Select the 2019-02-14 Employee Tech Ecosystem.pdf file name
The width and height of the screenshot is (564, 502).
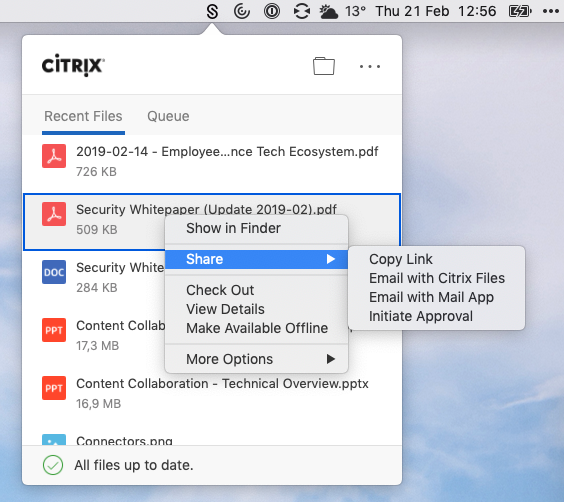pos(227,152)
